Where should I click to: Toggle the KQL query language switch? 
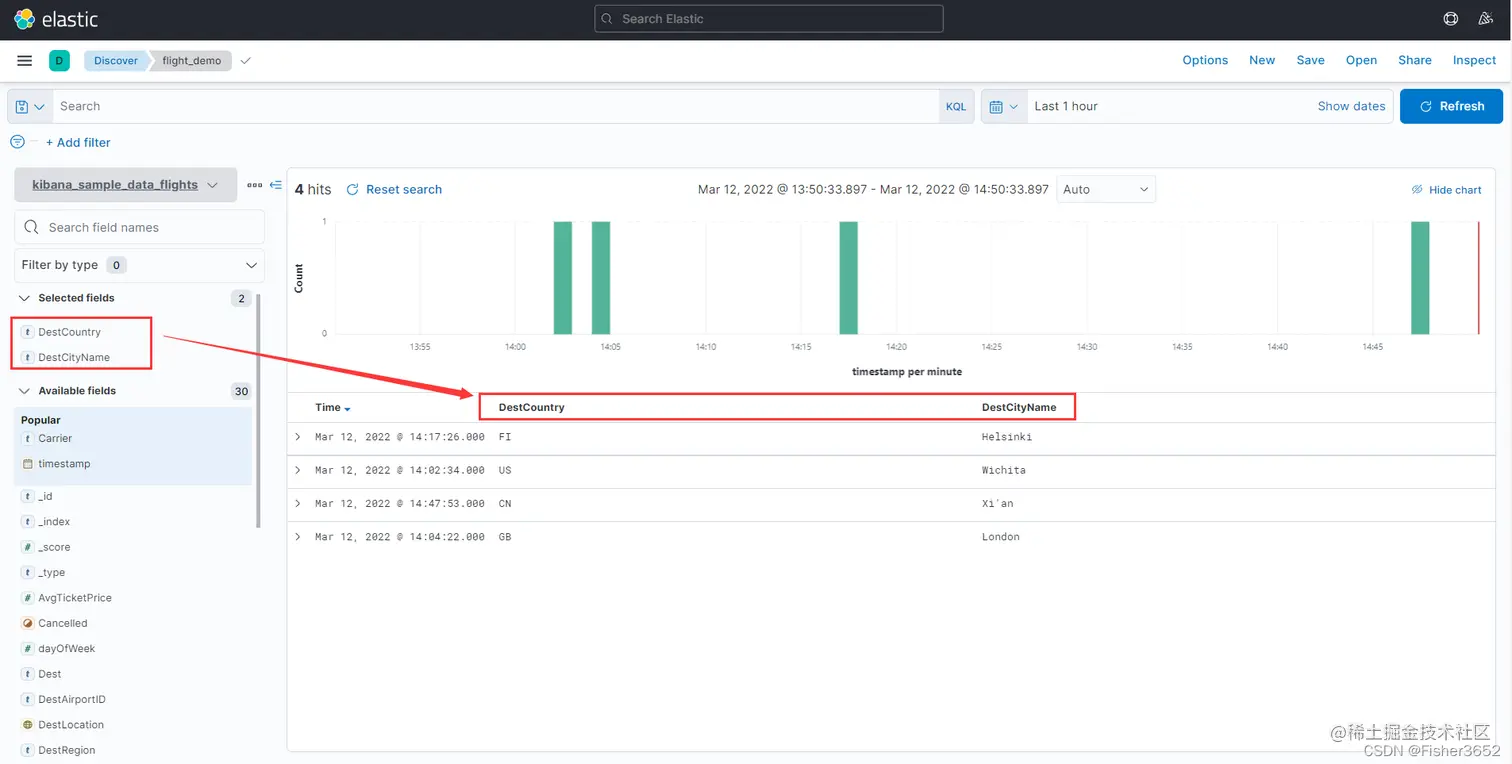tap(956, 106)
